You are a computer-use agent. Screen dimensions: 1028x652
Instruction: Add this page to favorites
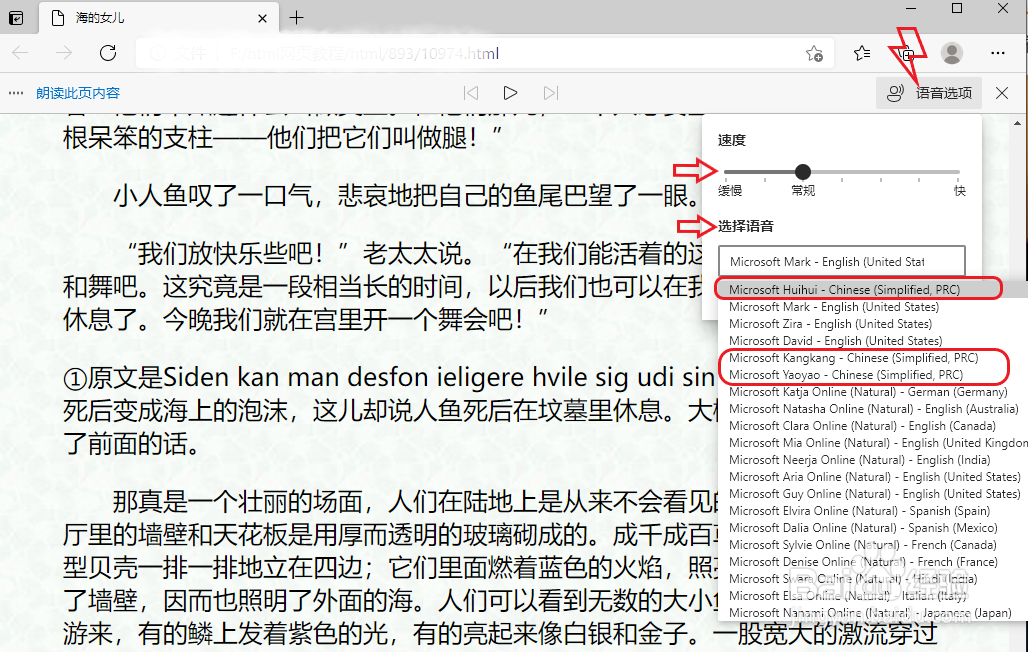click(814, 54)
